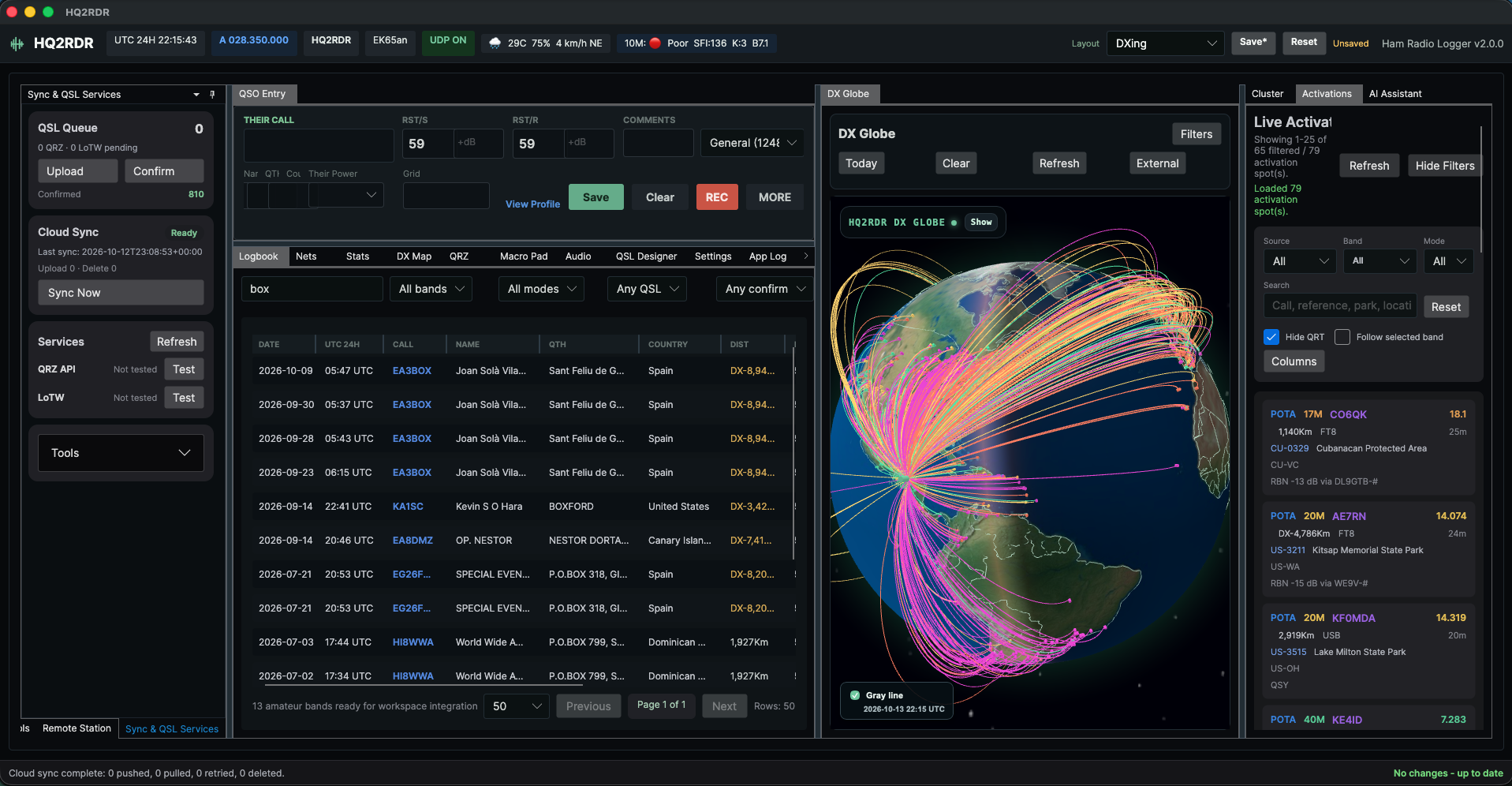The image size is (1512, 786).
Task: Click the green status dot beside HQ2RDR DX GLOBE
Action: (x=954, y=223)
